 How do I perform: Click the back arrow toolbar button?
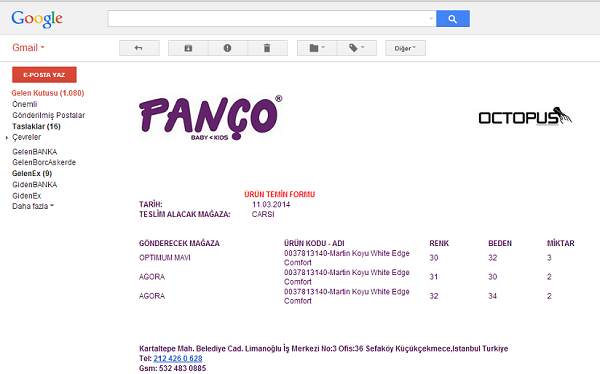coord(139,48)
